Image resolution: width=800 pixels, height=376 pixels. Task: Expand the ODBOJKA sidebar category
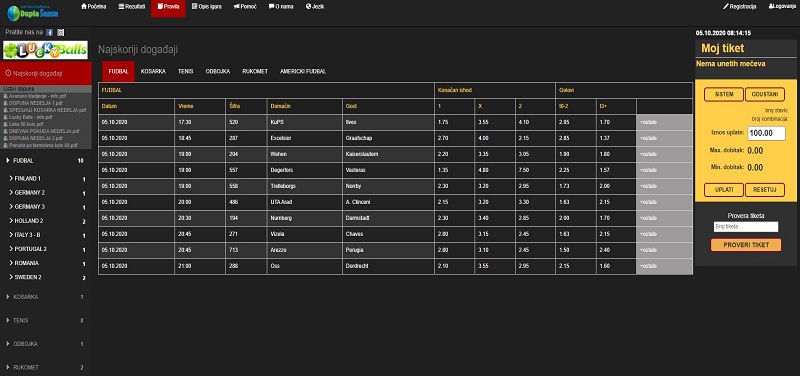[x=46, y=344]
